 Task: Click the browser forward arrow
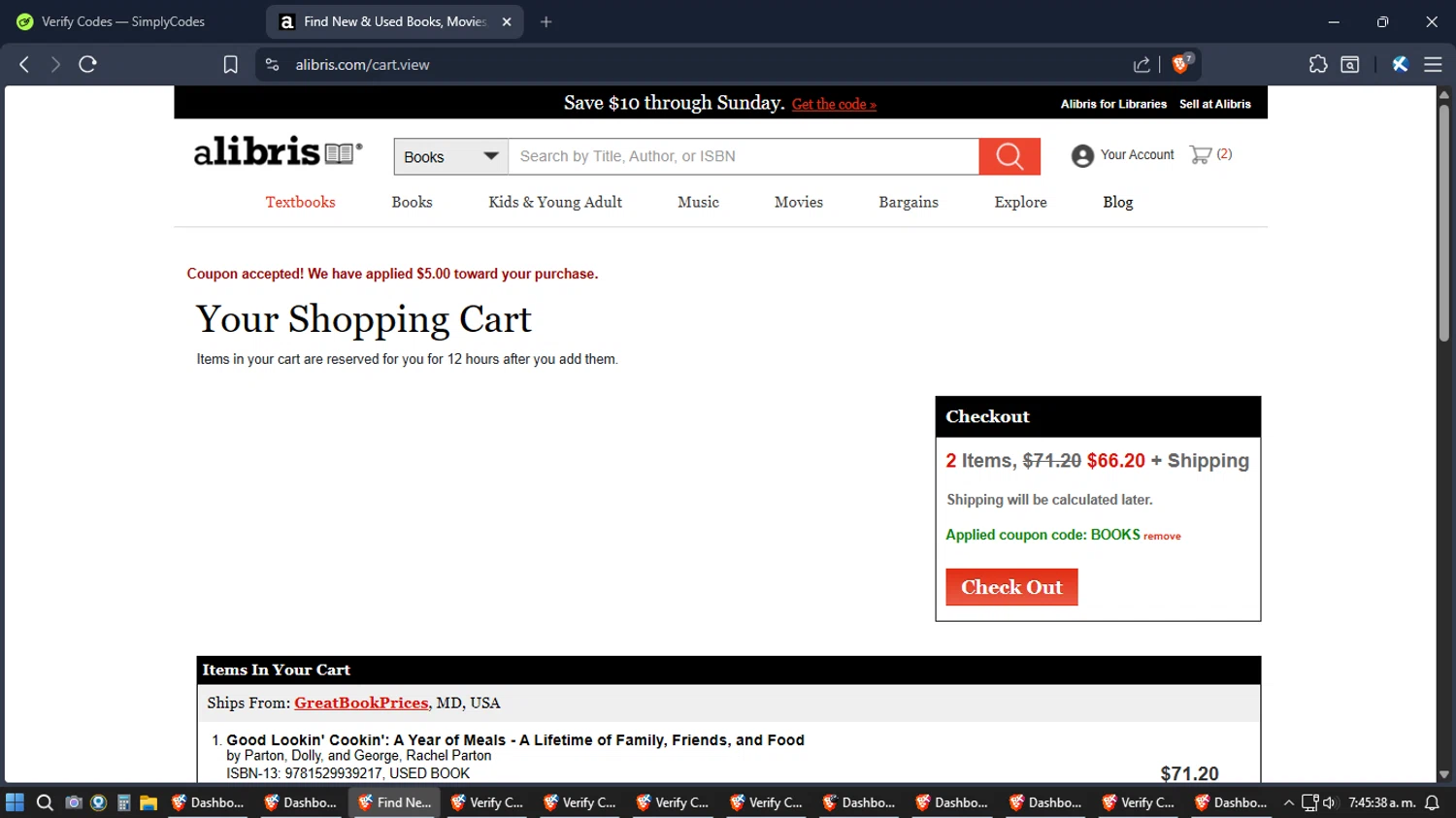coord(55,64)
